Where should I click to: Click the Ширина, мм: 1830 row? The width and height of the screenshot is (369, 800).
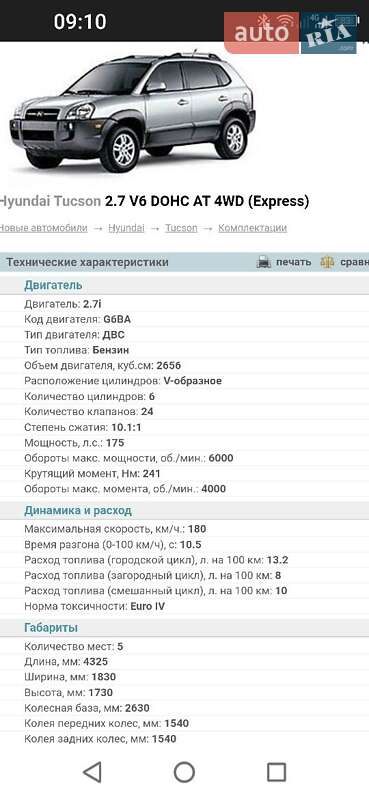[184, 677]
